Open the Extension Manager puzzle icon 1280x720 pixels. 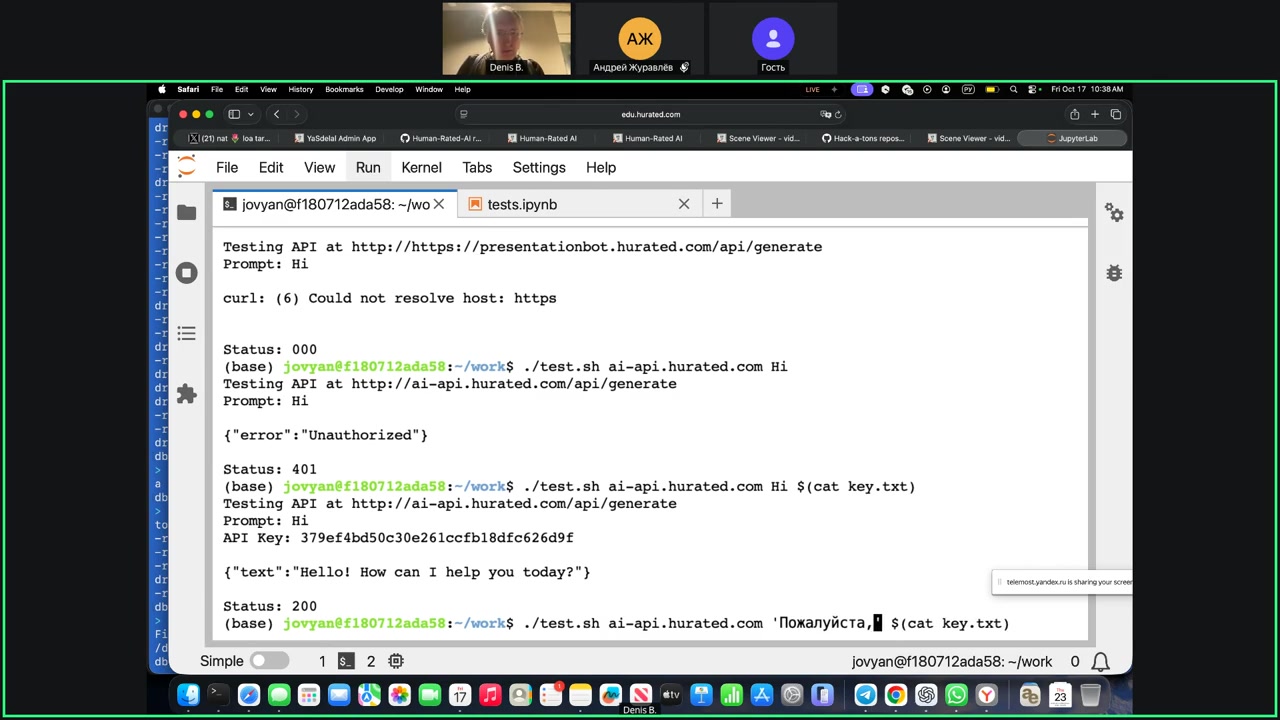[x=186, y=394]
